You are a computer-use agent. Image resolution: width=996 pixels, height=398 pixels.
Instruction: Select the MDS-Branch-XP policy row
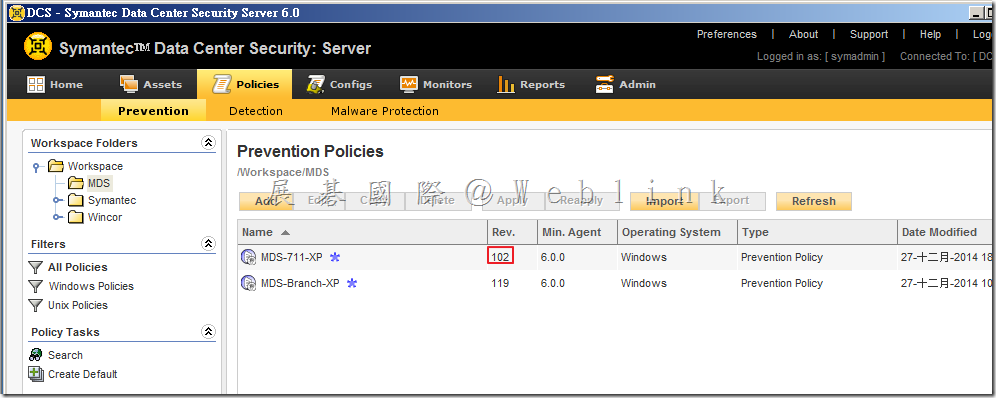[614, 283]
